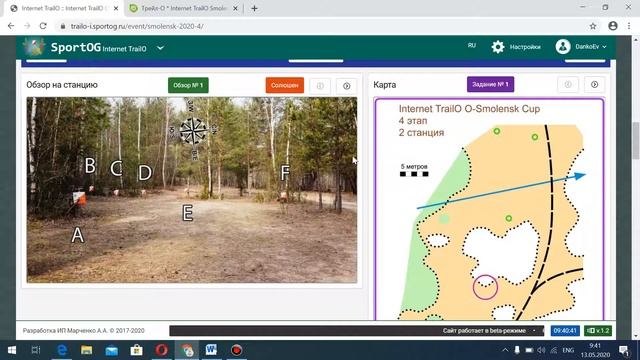Click the compass rose on the photo
Screen dimensions: 640x360
(x=193, y=131)
